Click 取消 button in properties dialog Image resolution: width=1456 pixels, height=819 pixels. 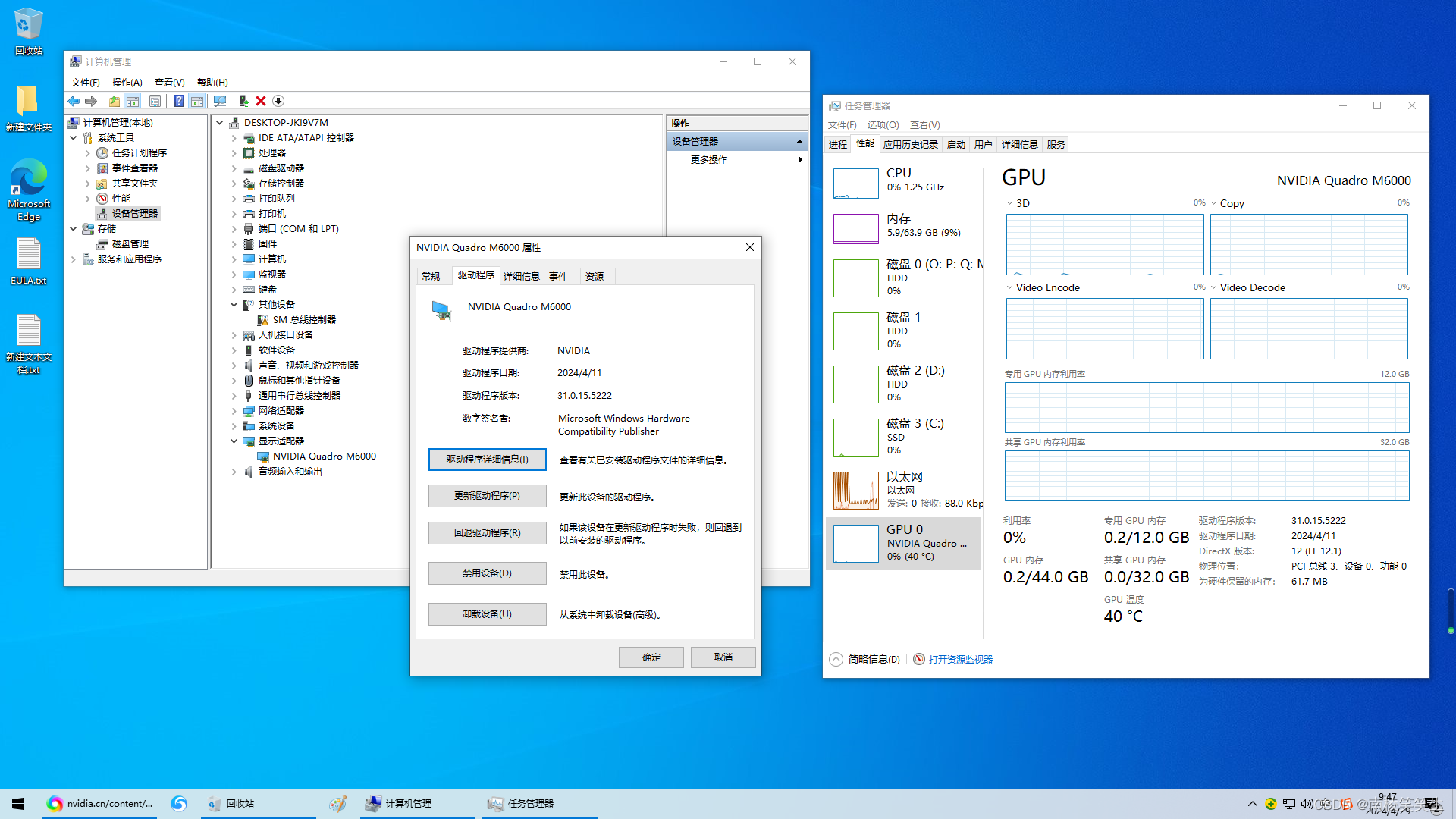click(723, 657)
